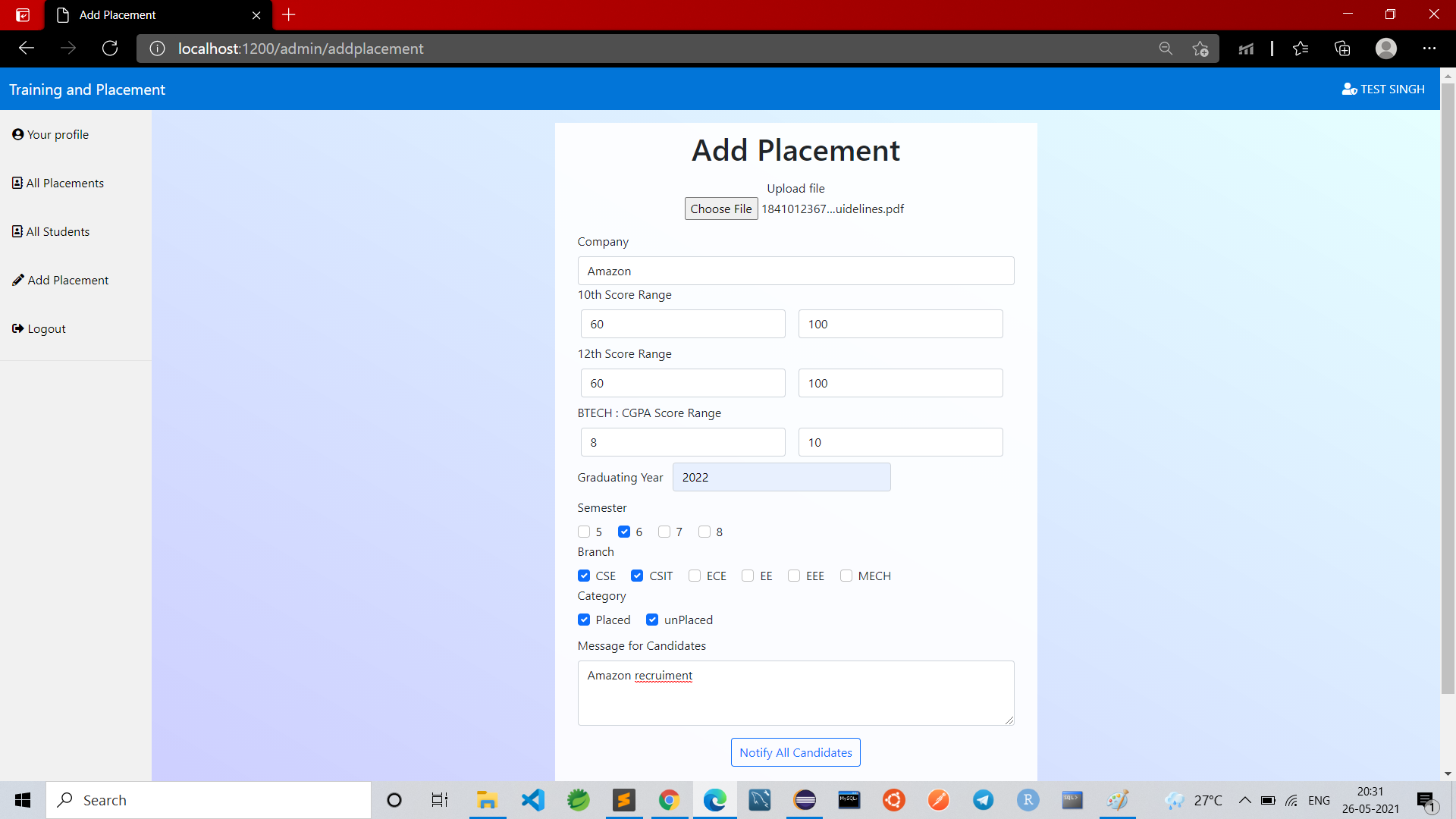Open the Graduating Year selector showing 2022
This screenshot has width=1456, height=819.
(x=781, y=477)
